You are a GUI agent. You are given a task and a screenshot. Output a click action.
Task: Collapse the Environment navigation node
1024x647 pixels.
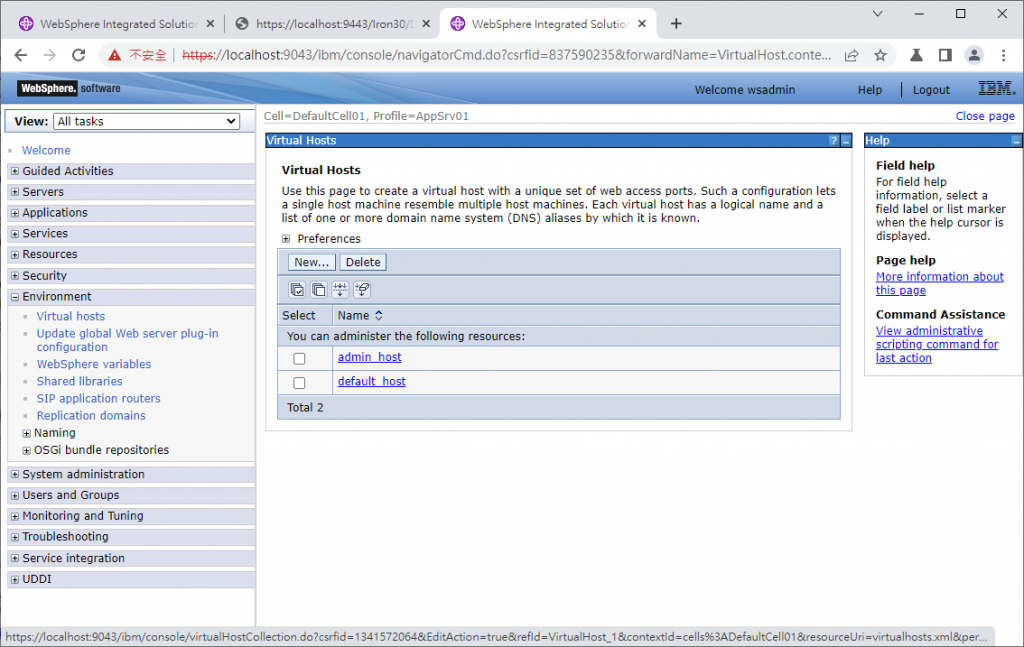click(15, 296)
